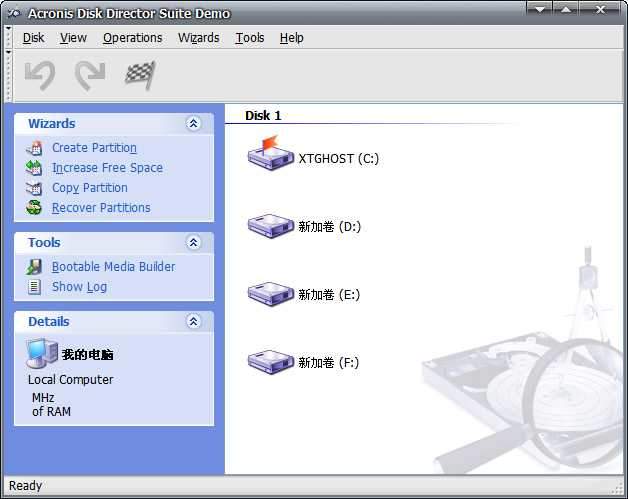Click the Show Log document icon
Screen dimensions: 628x499
(34, 287)
